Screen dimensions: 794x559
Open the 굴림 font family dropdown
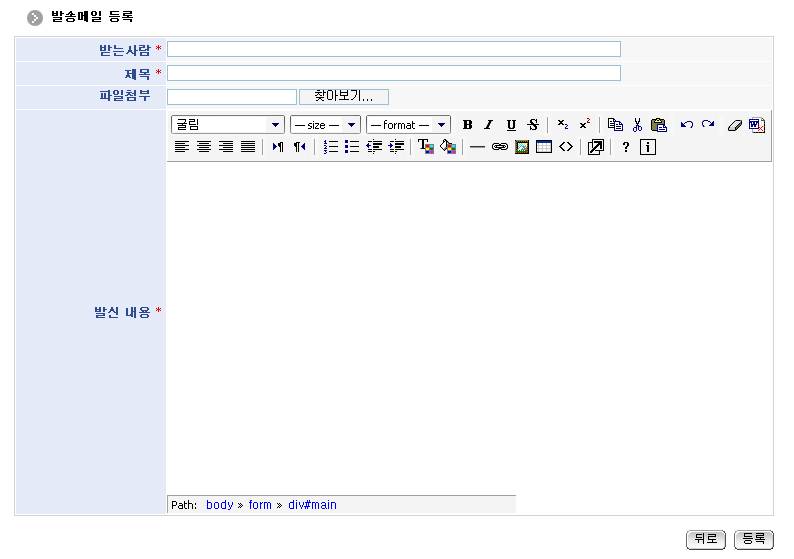coord(228,125)
